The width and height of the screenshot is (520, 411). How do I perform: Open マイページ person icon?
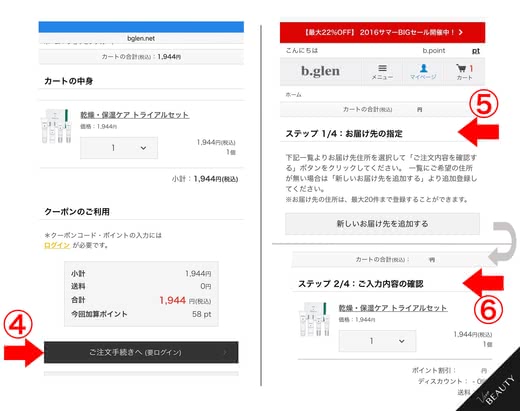point(423,72)
